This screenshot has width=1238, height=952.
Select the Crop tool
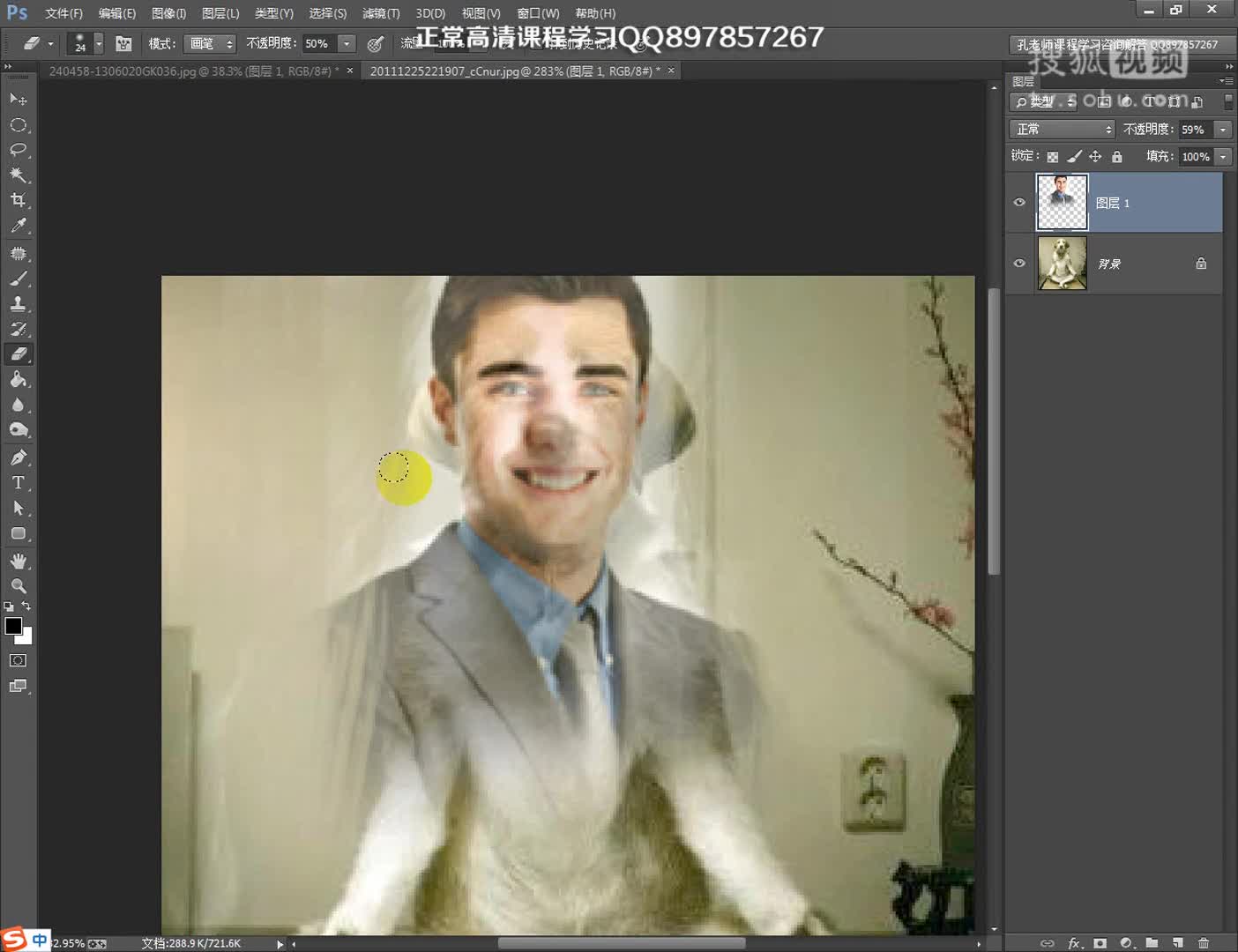pos(18,200)
